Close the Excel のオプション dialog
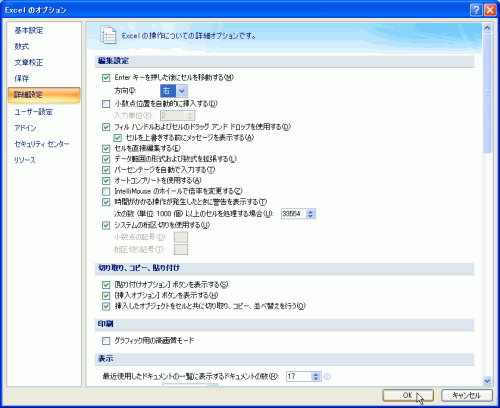The image size is (500, 408). coord(490,10)
